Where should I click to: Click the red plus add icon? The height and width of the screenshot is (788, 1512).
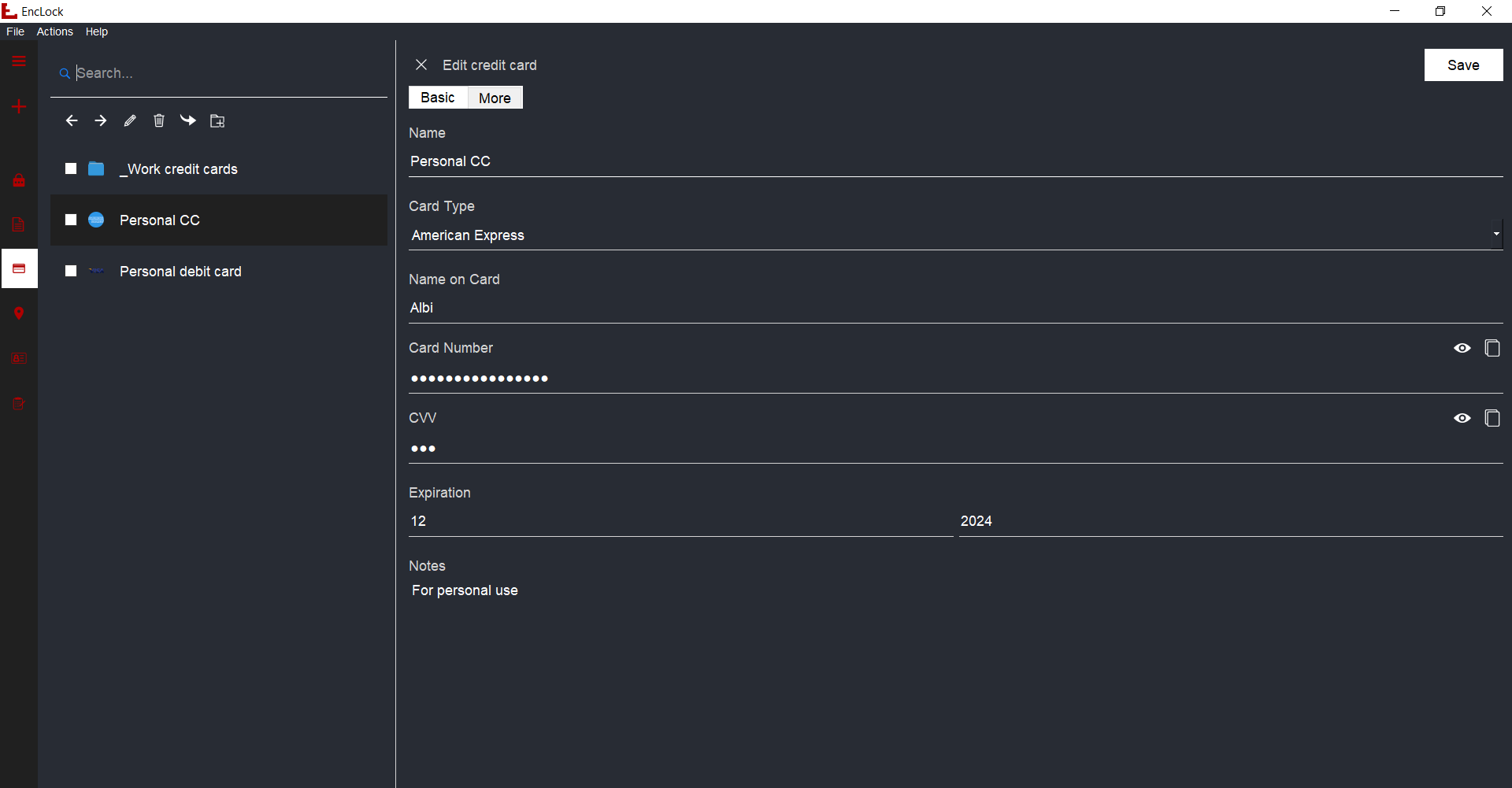pyautogui.click(x=19, y=106)
